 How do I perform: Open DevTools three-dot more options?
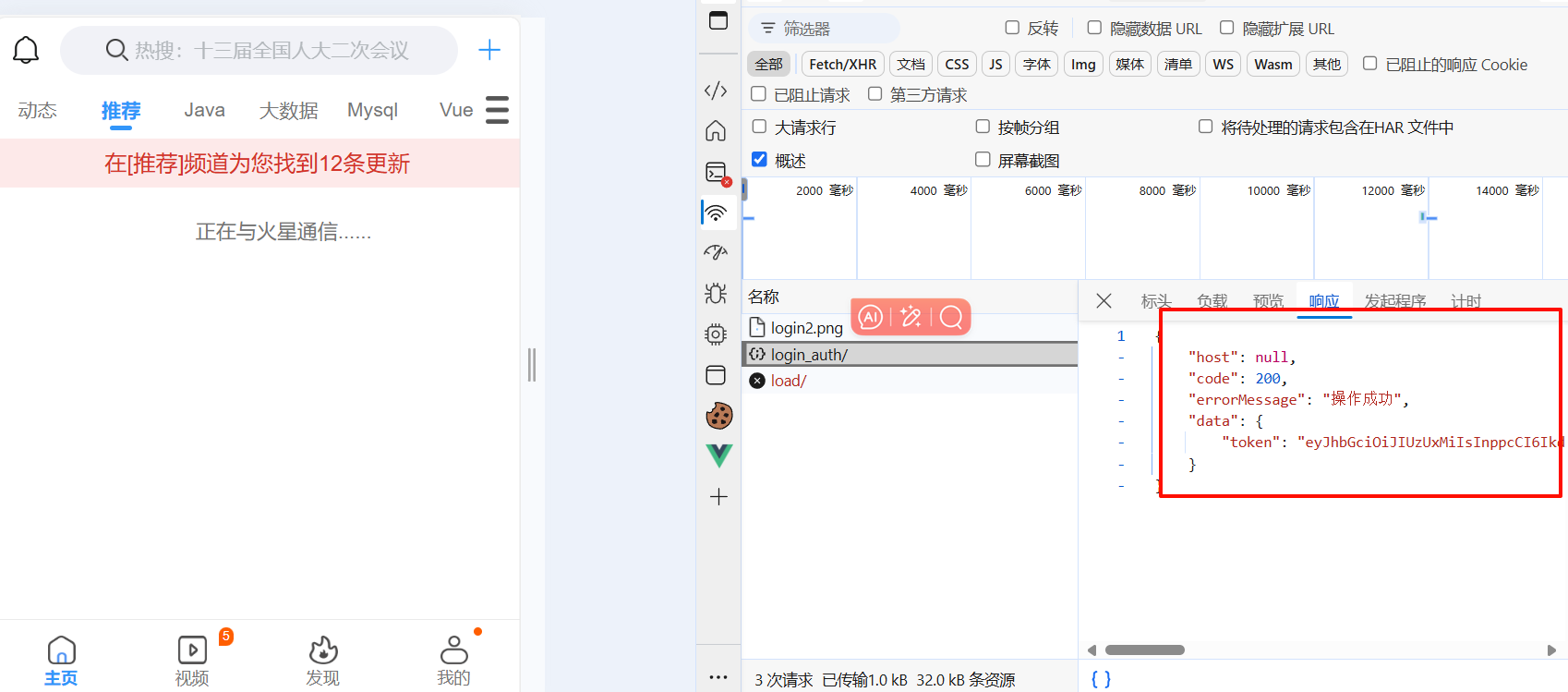pos(718,677)
